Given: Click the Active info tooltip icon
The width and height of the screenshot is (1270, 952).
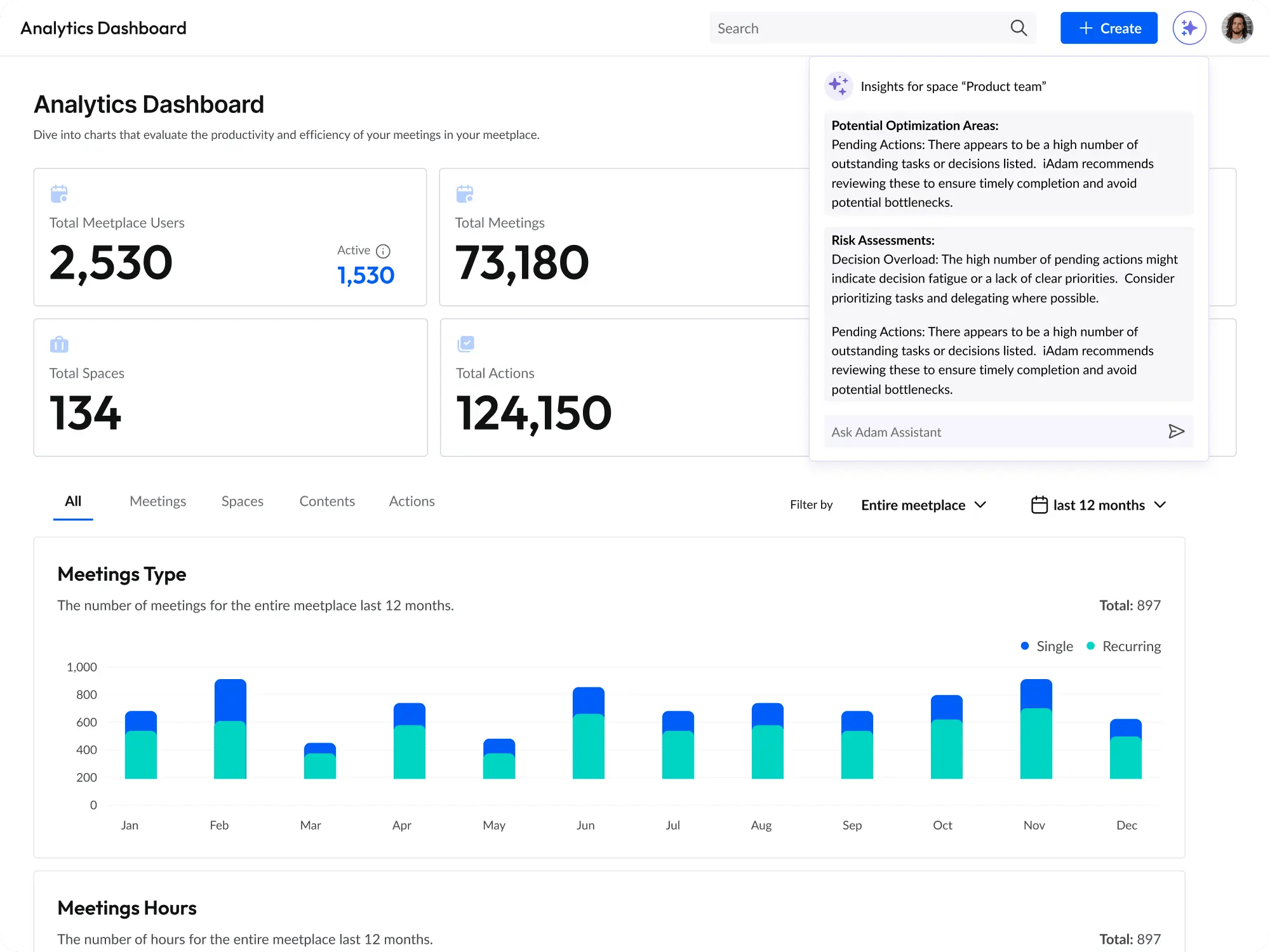Looking at the screenshot, I should click(x=384, y=250).
